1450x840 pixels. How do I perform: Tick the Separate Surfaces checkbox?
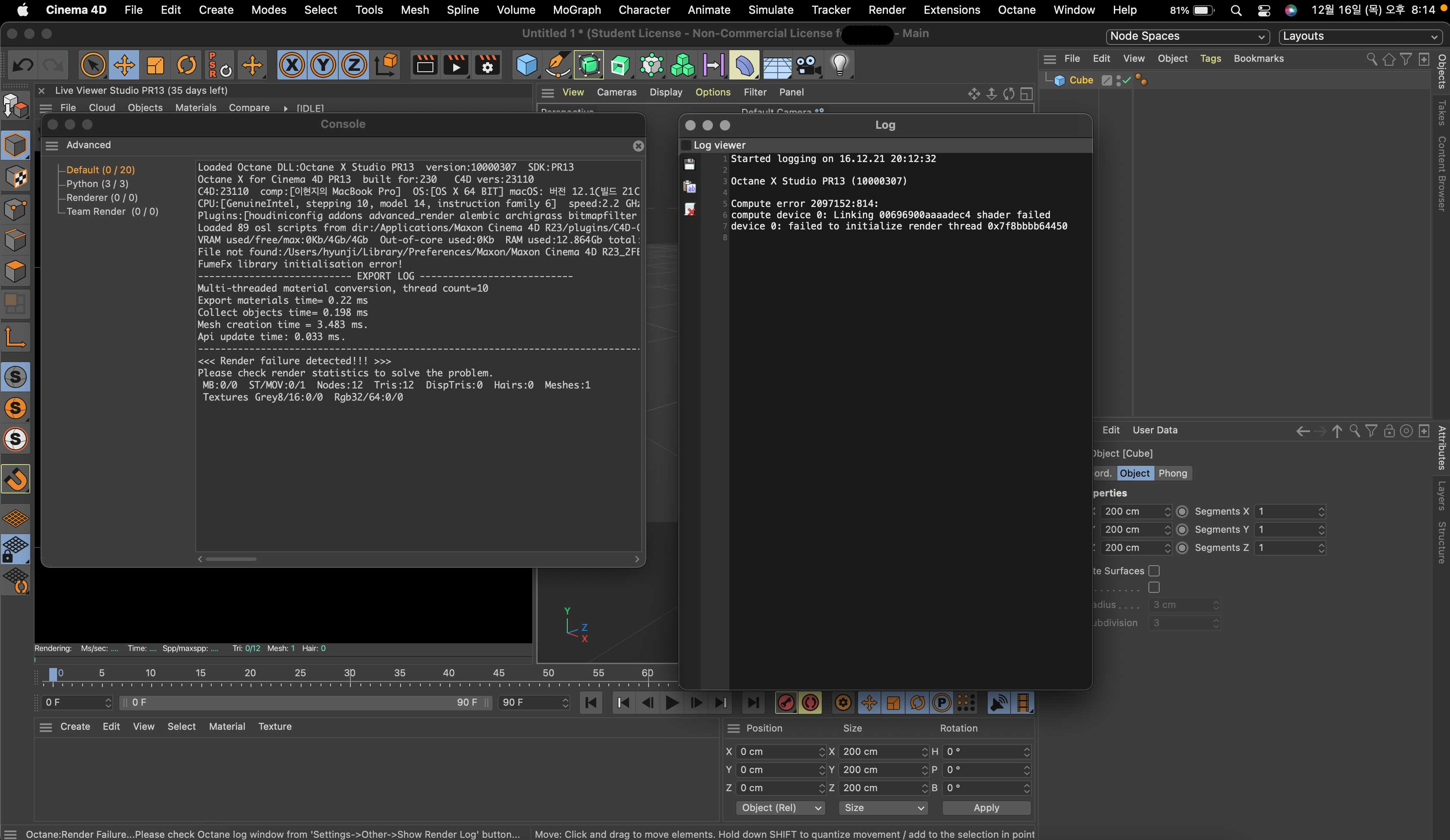pyautogui.click(x=1154, y=571)
